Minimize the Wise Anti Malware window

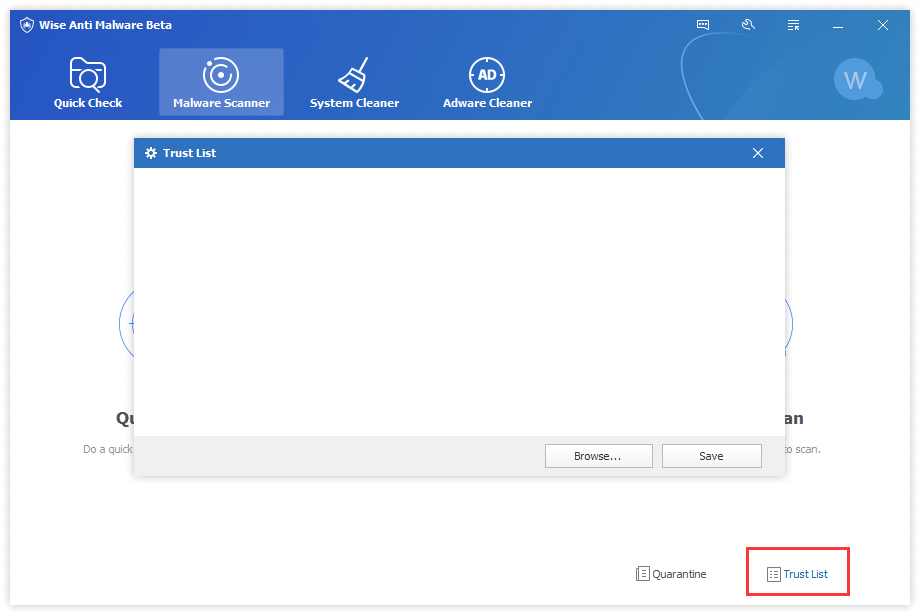[838, 25]
